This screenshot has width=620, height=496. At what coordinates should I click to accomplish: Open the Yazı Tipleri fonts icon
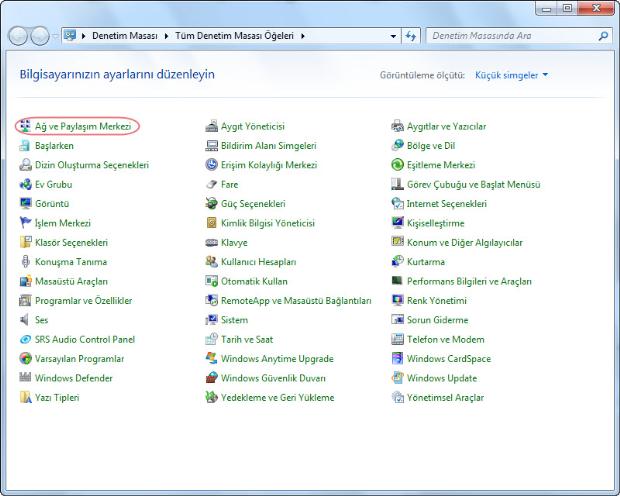point(25,398)
